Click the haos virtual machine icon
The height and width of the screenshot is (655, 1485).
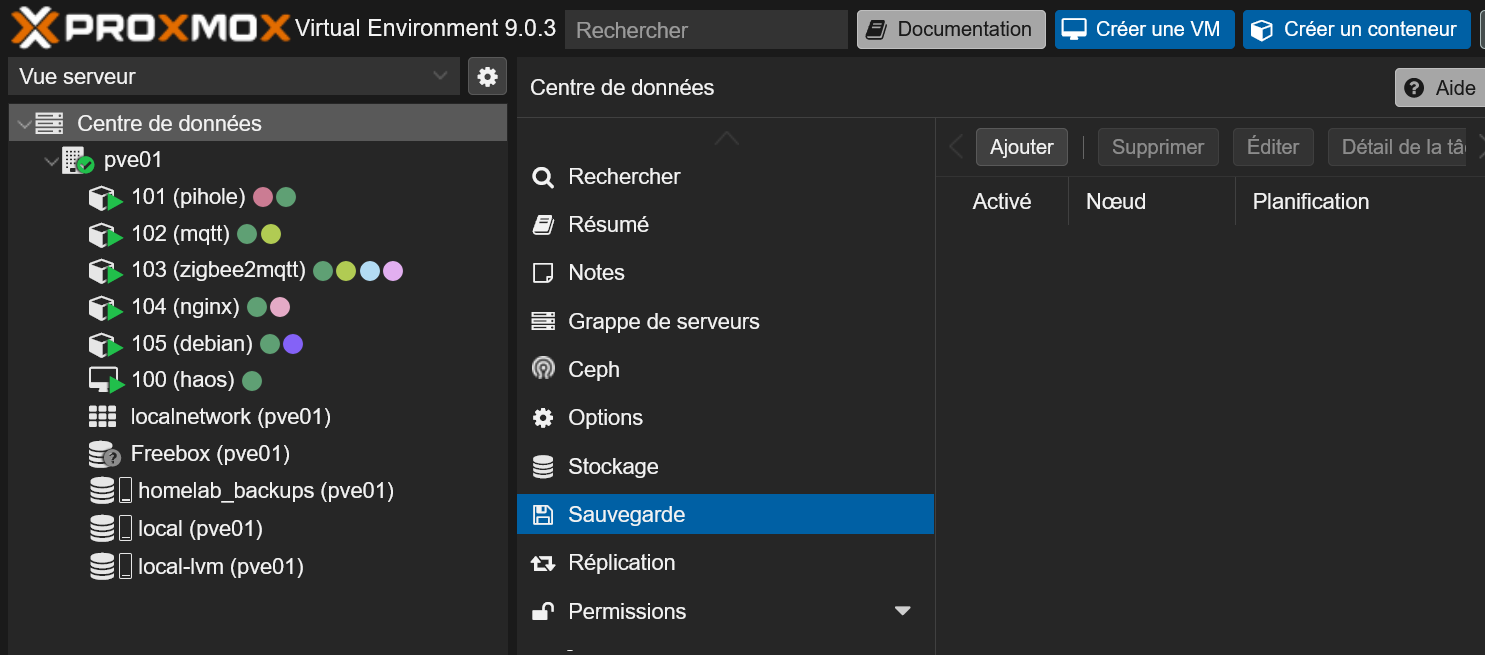click(x=104, y=380)
